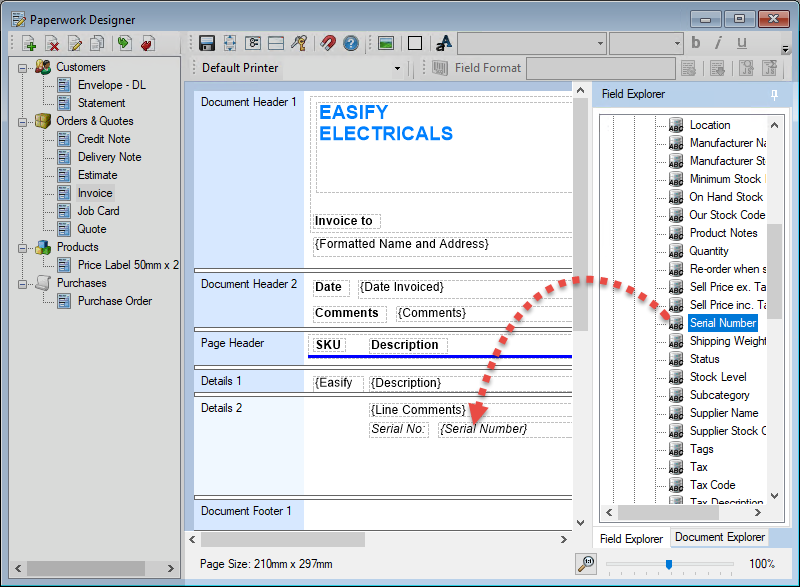Click the zoom 1:1 magnifier icon
Image resolution: width=800 pixels, height=587 pixels.
[587, 563]
